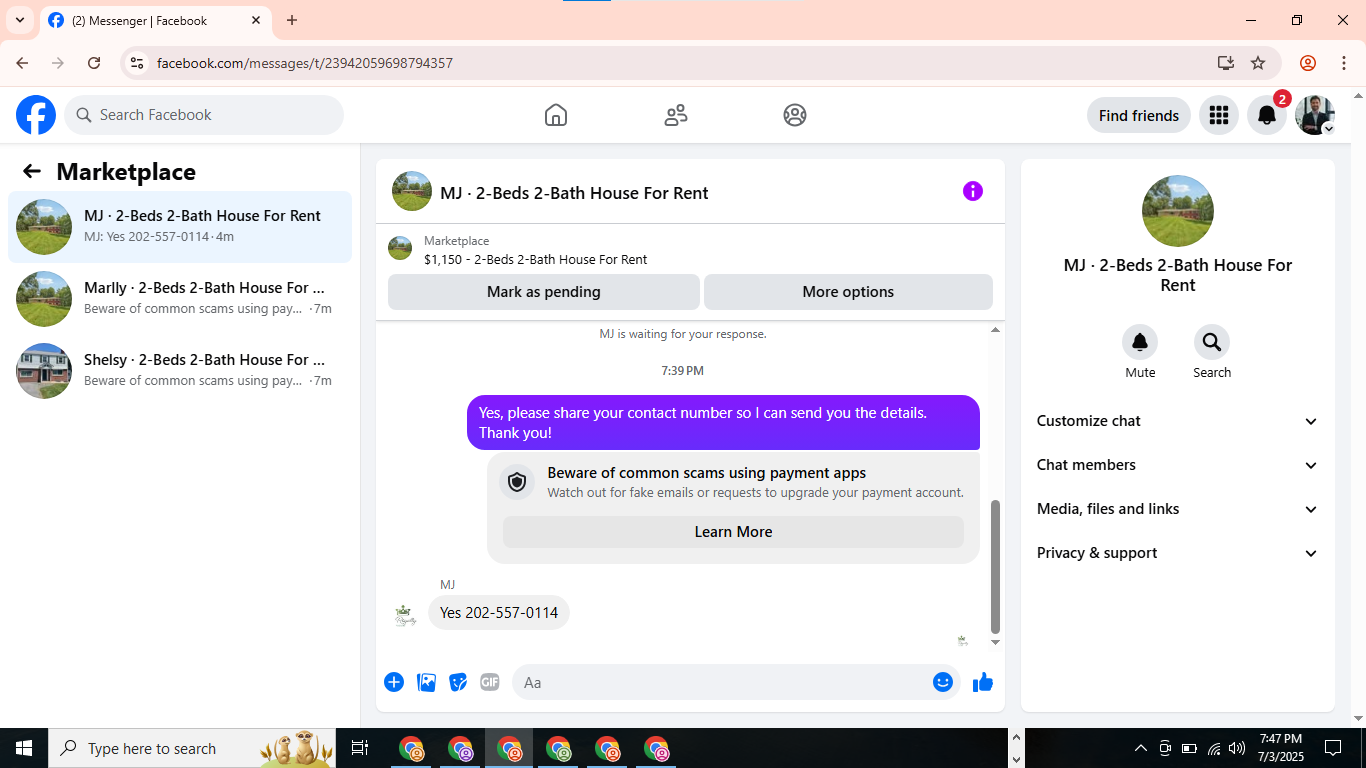1366x768 pixels.
Task: Attach a photo using image icon
Action: [x=426, y=682]
